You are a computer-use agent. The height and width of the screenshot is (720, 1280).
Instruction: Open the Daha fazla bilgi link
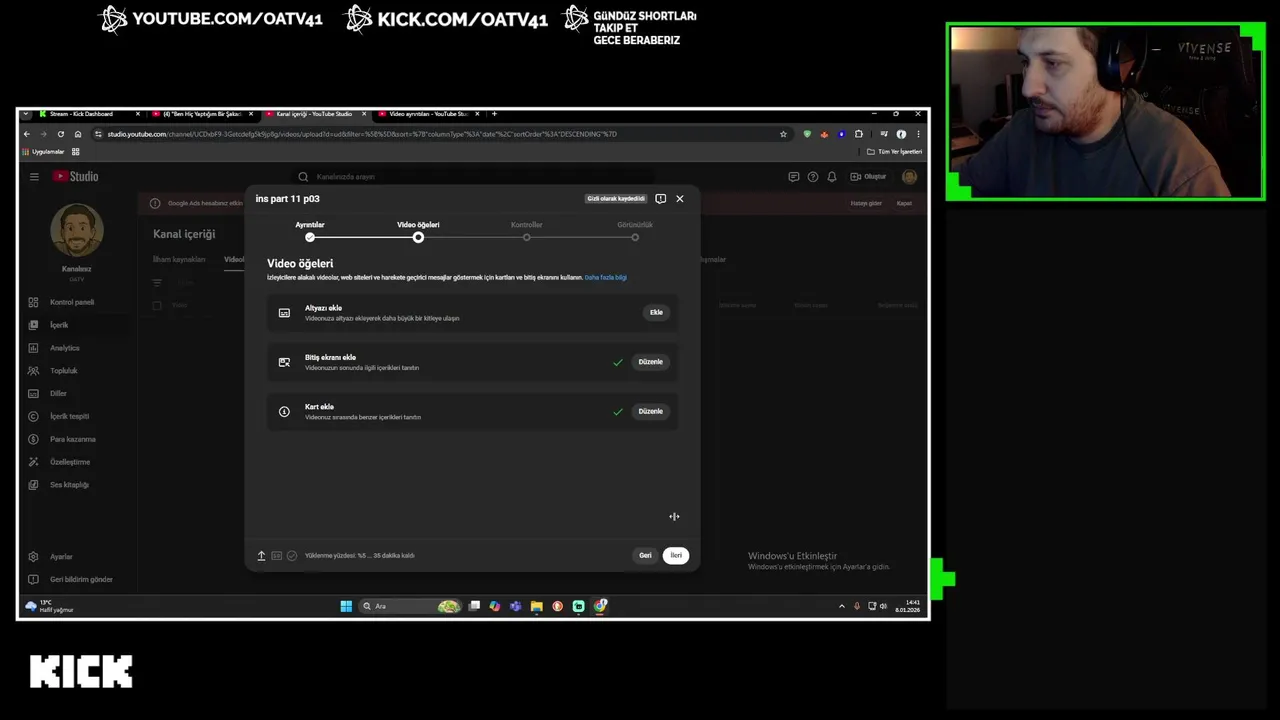tap(606, 277)
